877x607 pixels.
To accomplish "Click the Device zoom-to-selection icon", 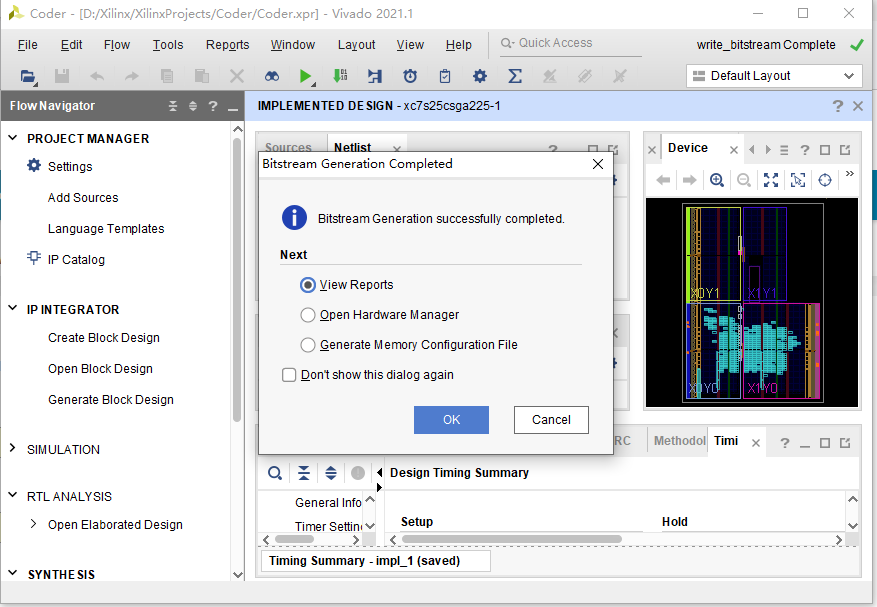I will [x=798, y=180].
